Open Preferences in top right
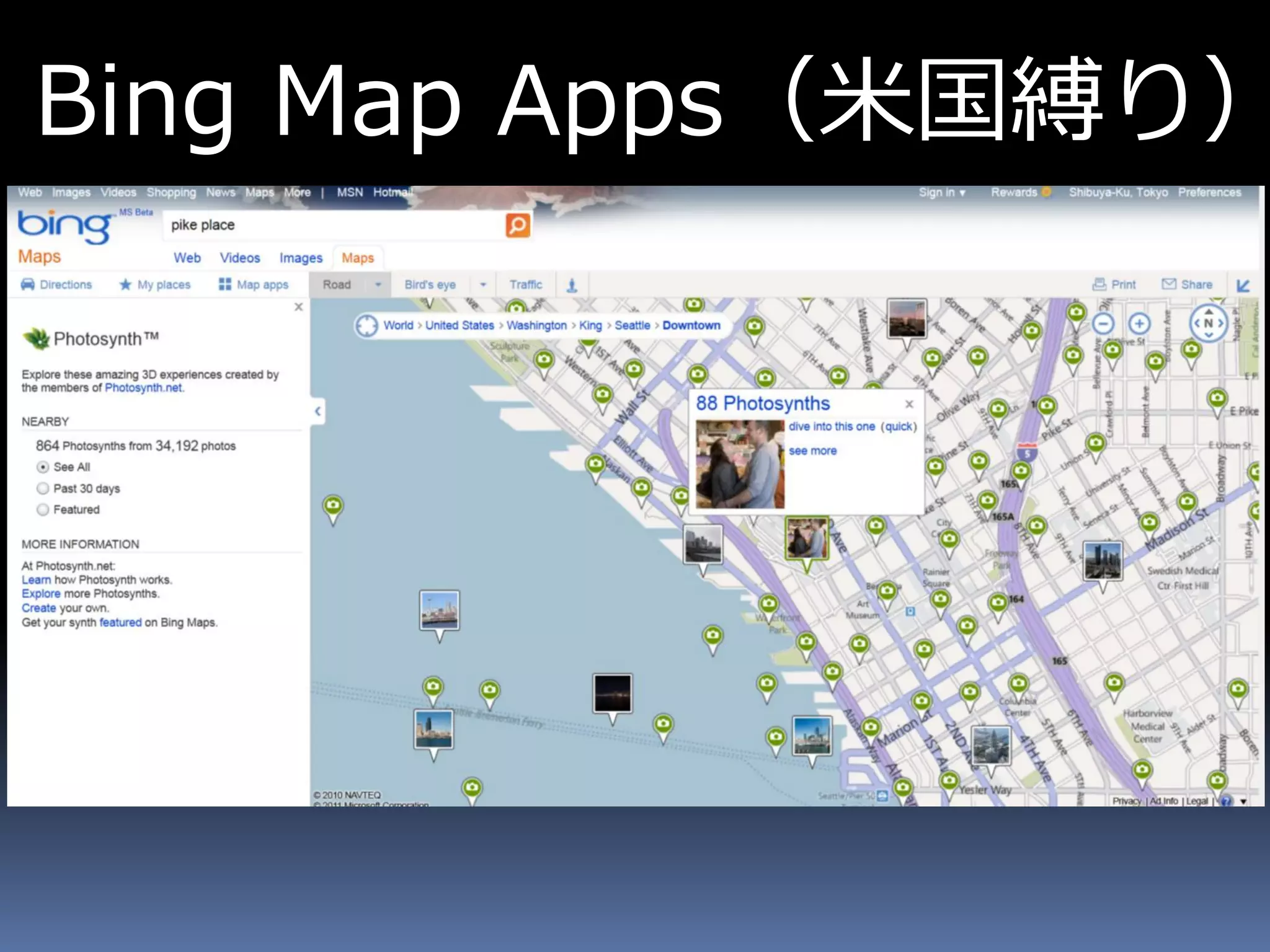This screenshot has height=952, width=1270. point(1209,192)
